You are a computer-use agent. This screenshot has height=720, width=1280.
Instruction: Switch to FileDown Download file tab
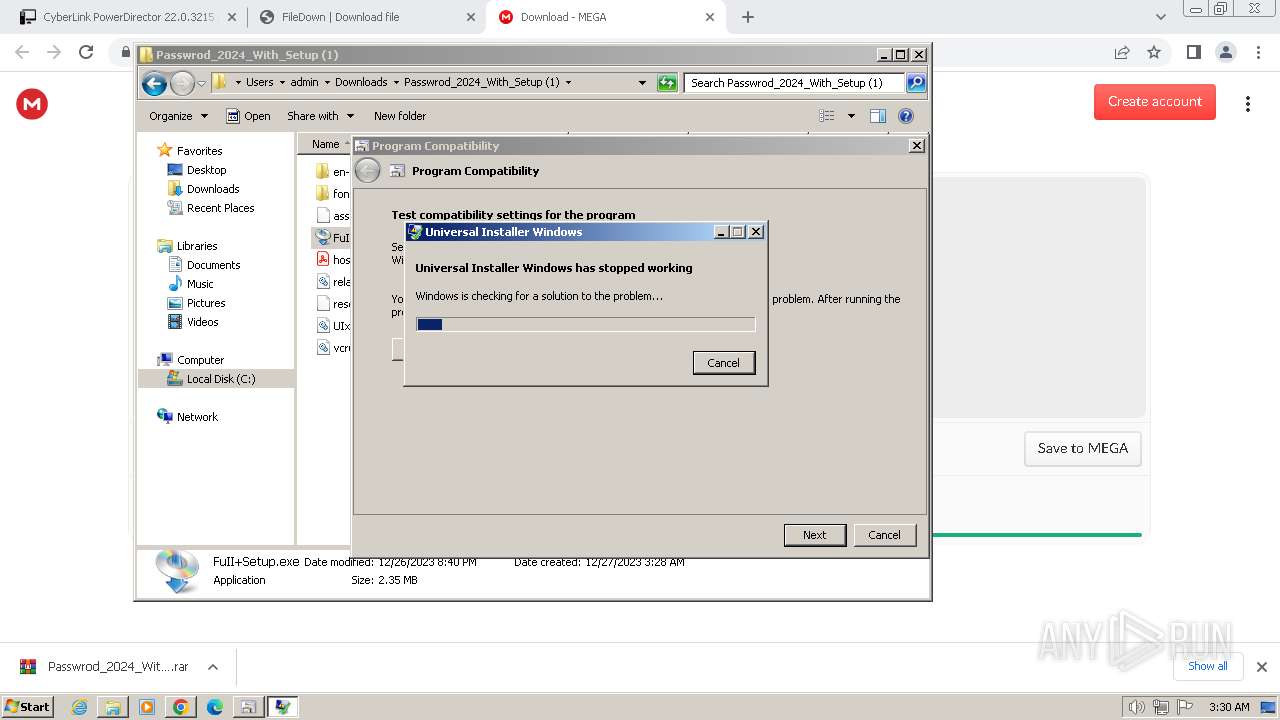pyautogui.click(x=367, y=17)
